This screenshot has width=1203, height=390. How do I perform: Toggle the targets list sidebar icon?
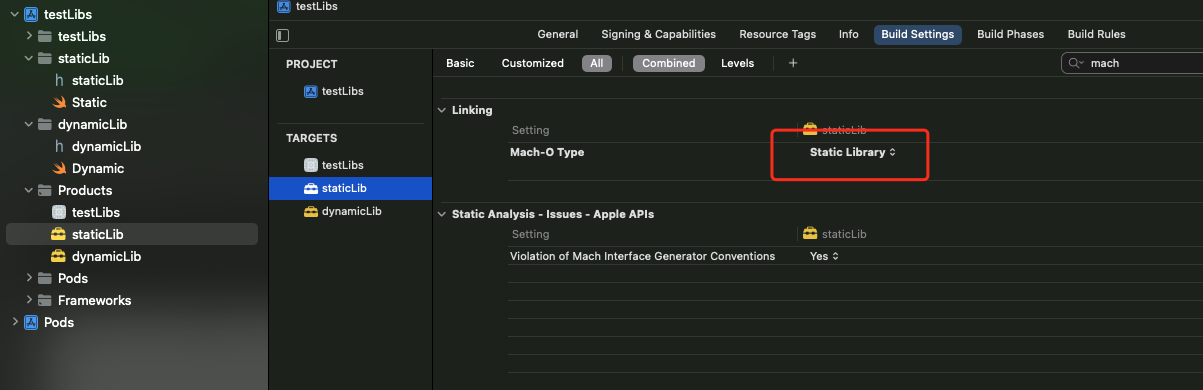[283, 35]
